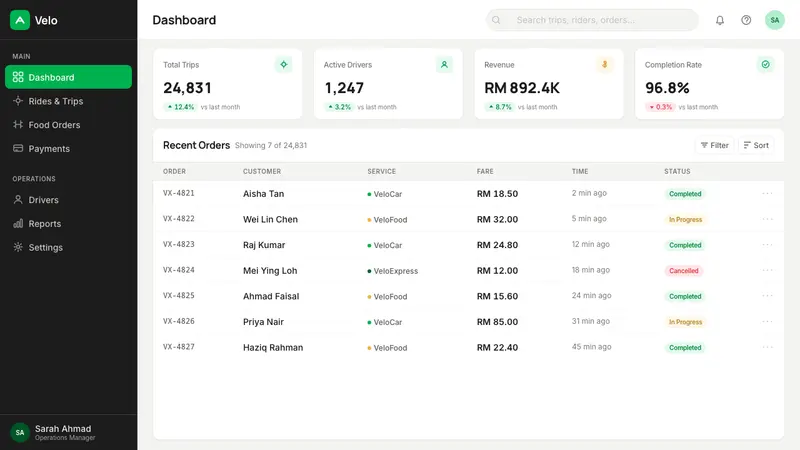Image resolution: width=800 pixels, height=450 pixels.
Task: Click order ID VX-4824
Action: [x=179, y=270]
